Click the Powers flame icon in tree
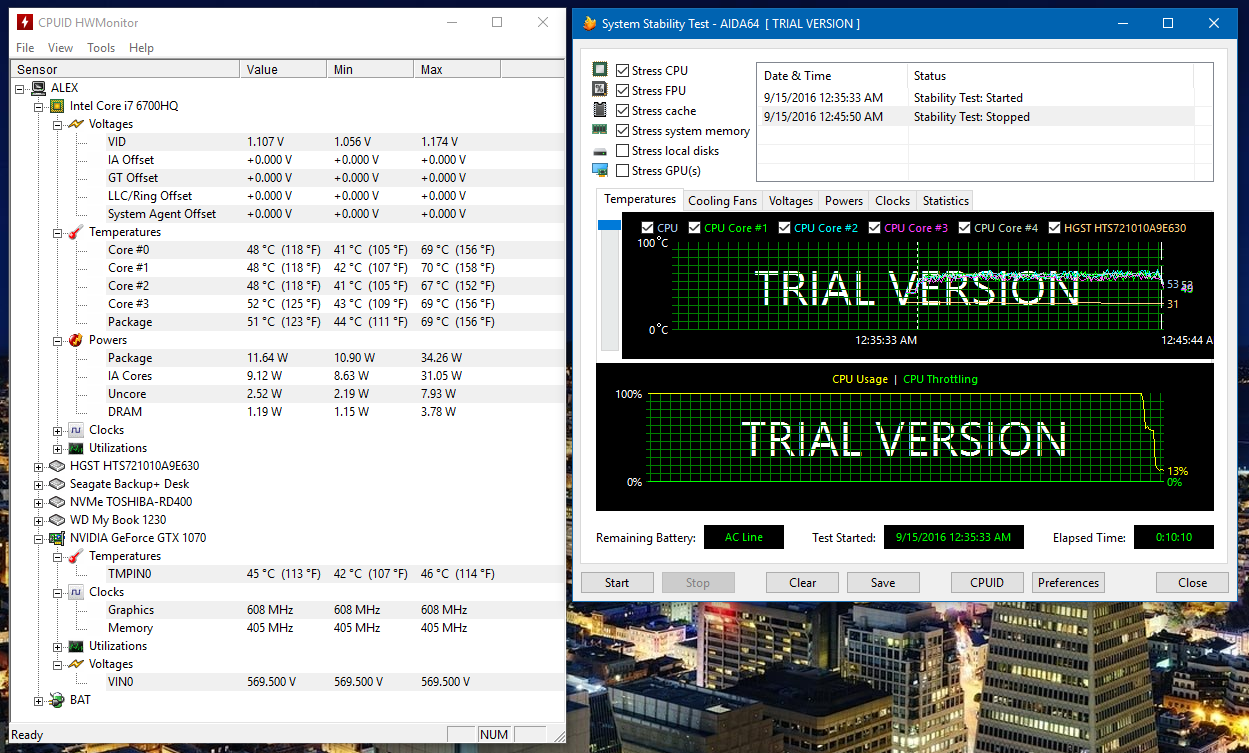This screenshot has width=1249, height=753. 75,340
